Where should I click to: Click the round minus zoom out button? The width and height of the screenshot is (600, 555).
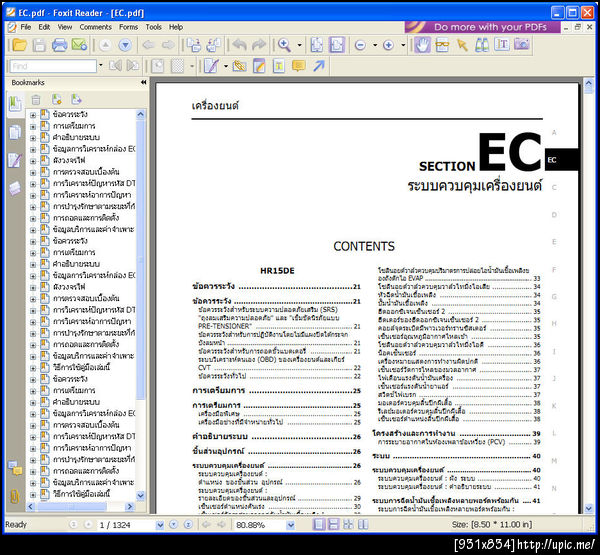[360, 45]
